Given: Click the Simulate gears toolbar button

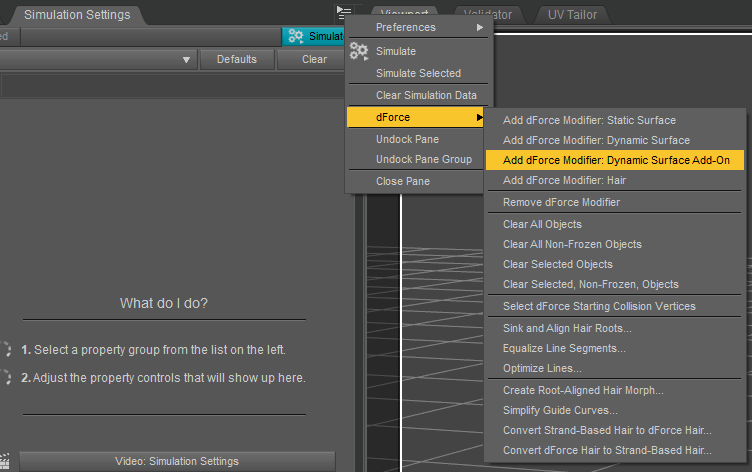Looking at the screenshot, I should 314,36.
